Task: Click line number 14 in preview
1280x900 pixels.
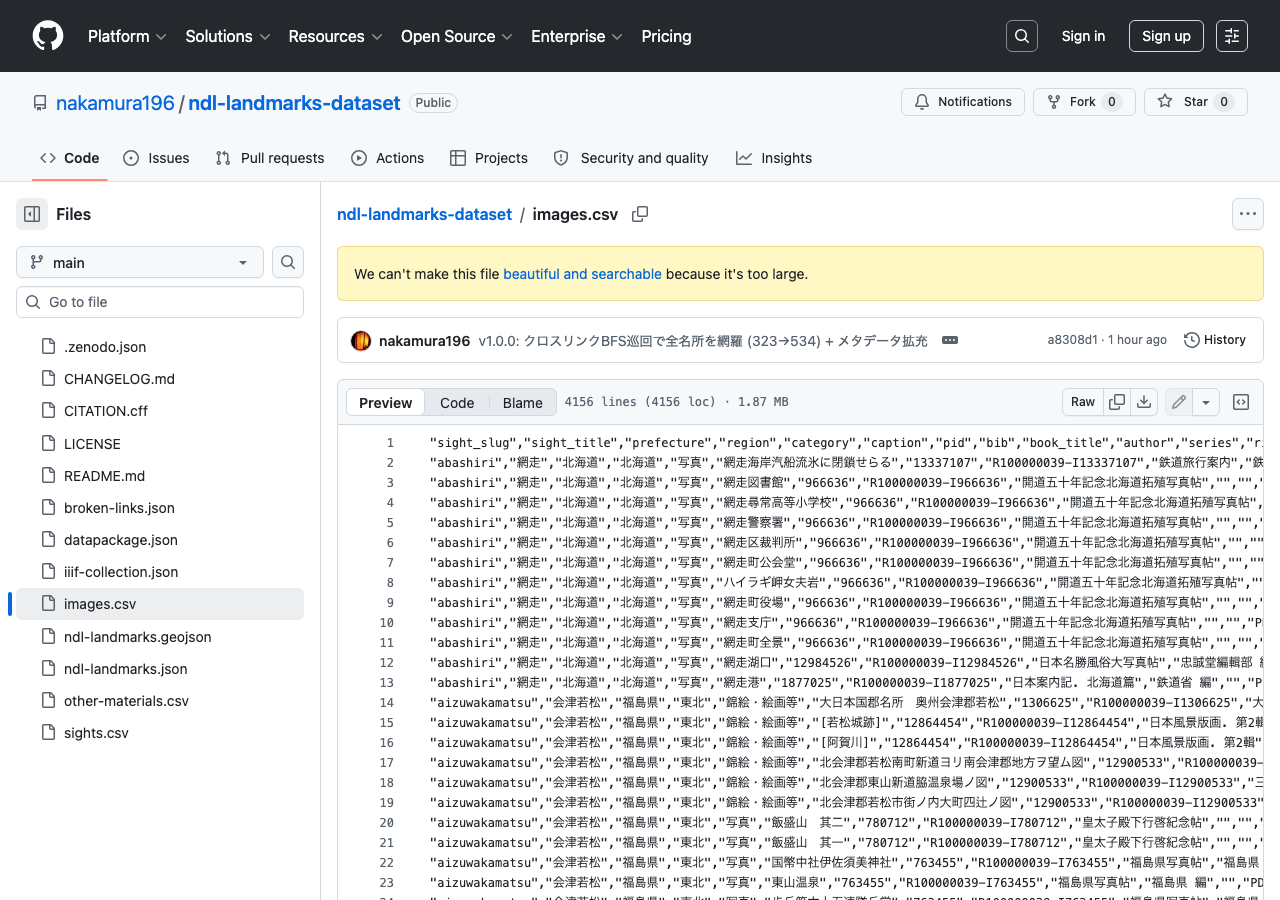Action: (x=387, y=702)
